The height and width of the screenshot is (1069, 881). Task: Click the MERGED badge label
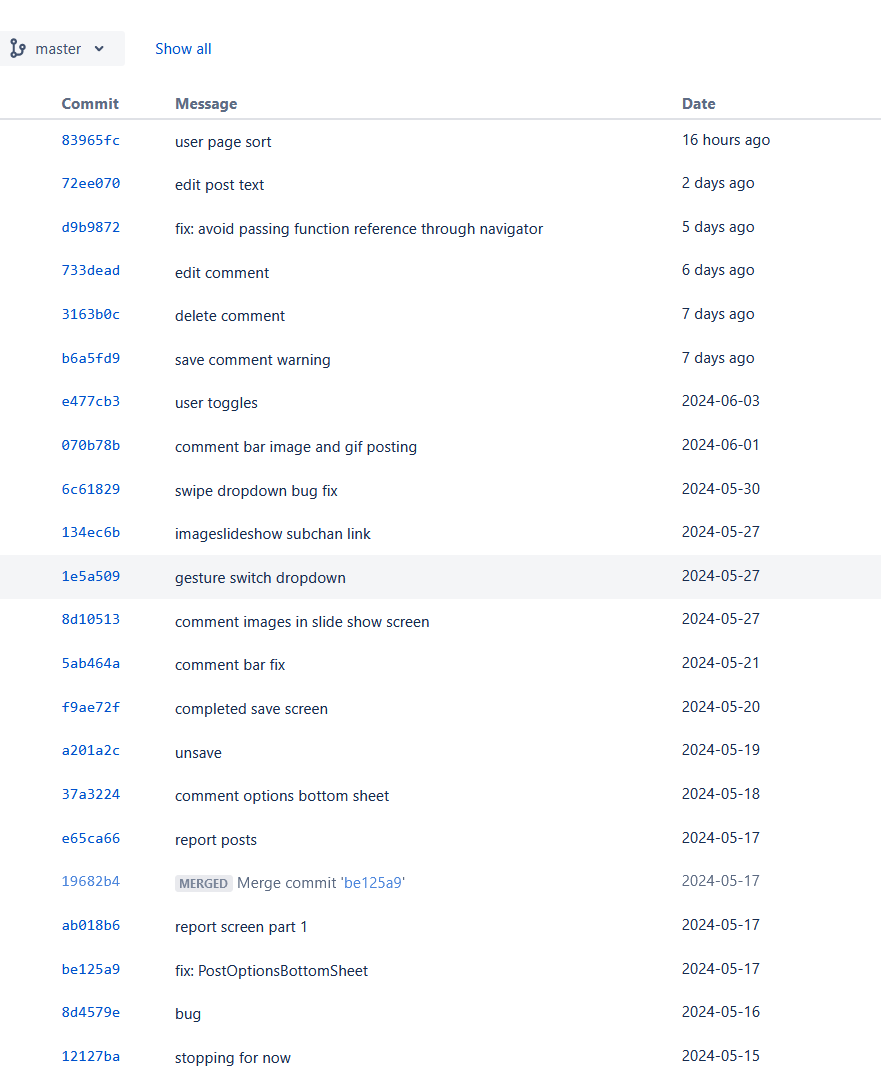pyautogui.click(x=203, y=884)
